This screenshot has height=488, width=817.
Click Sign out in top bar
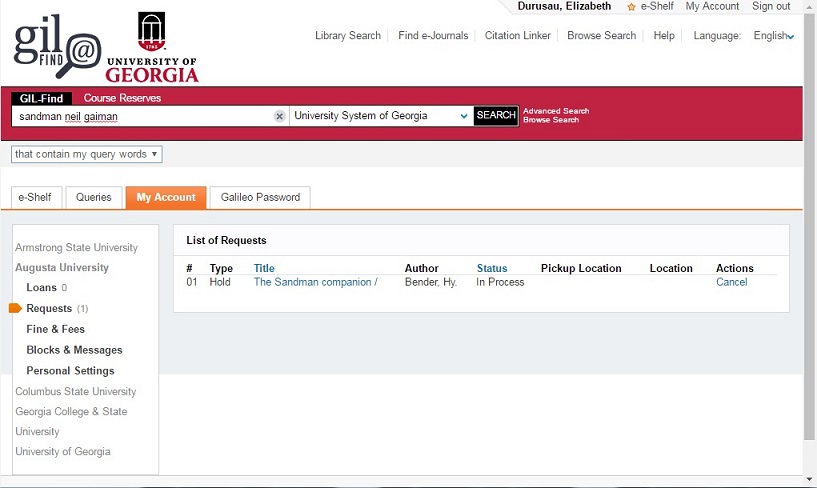[x=771, y=6]
